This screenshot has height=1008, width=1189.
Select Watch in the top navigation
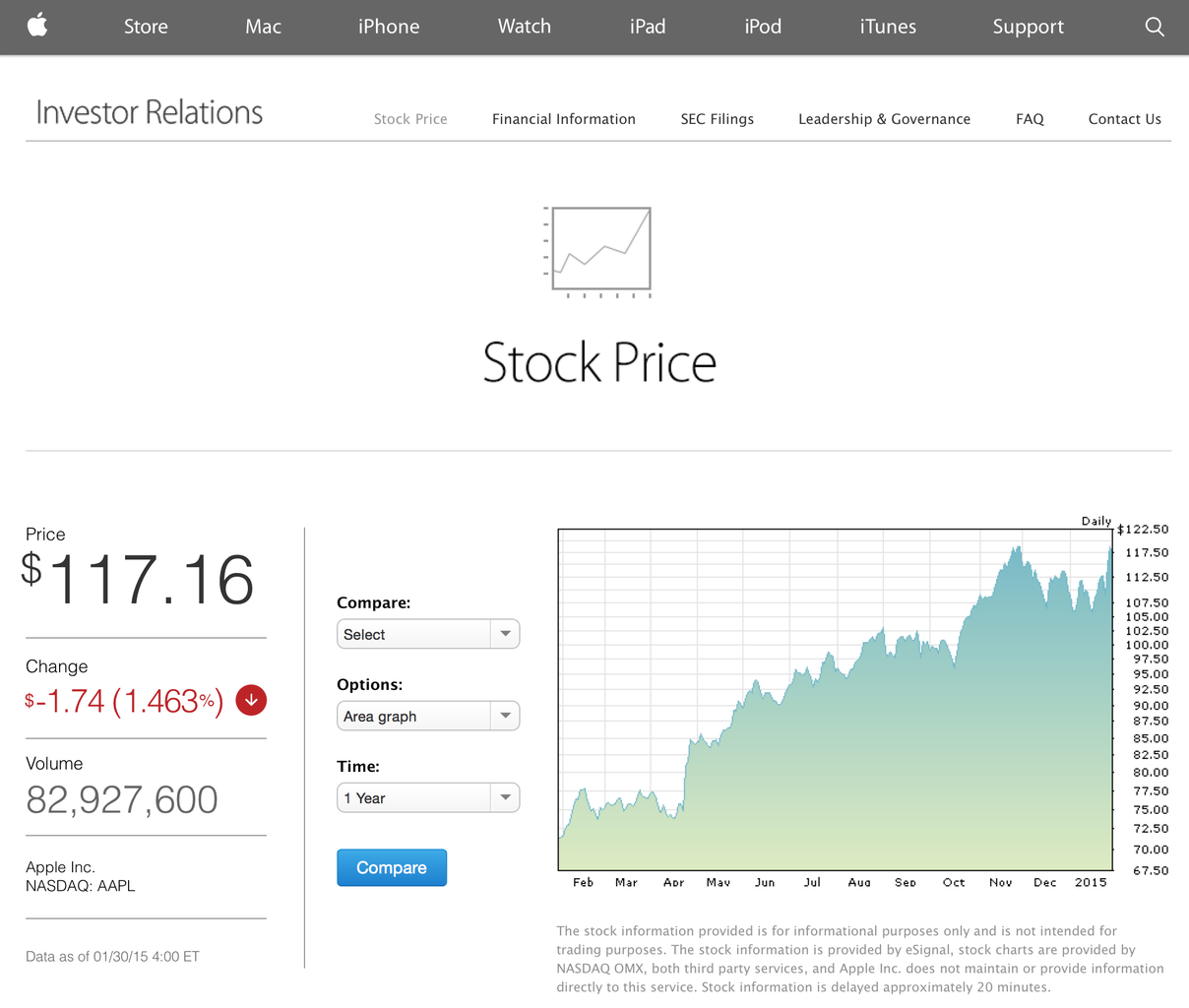(x=525, y=27)
